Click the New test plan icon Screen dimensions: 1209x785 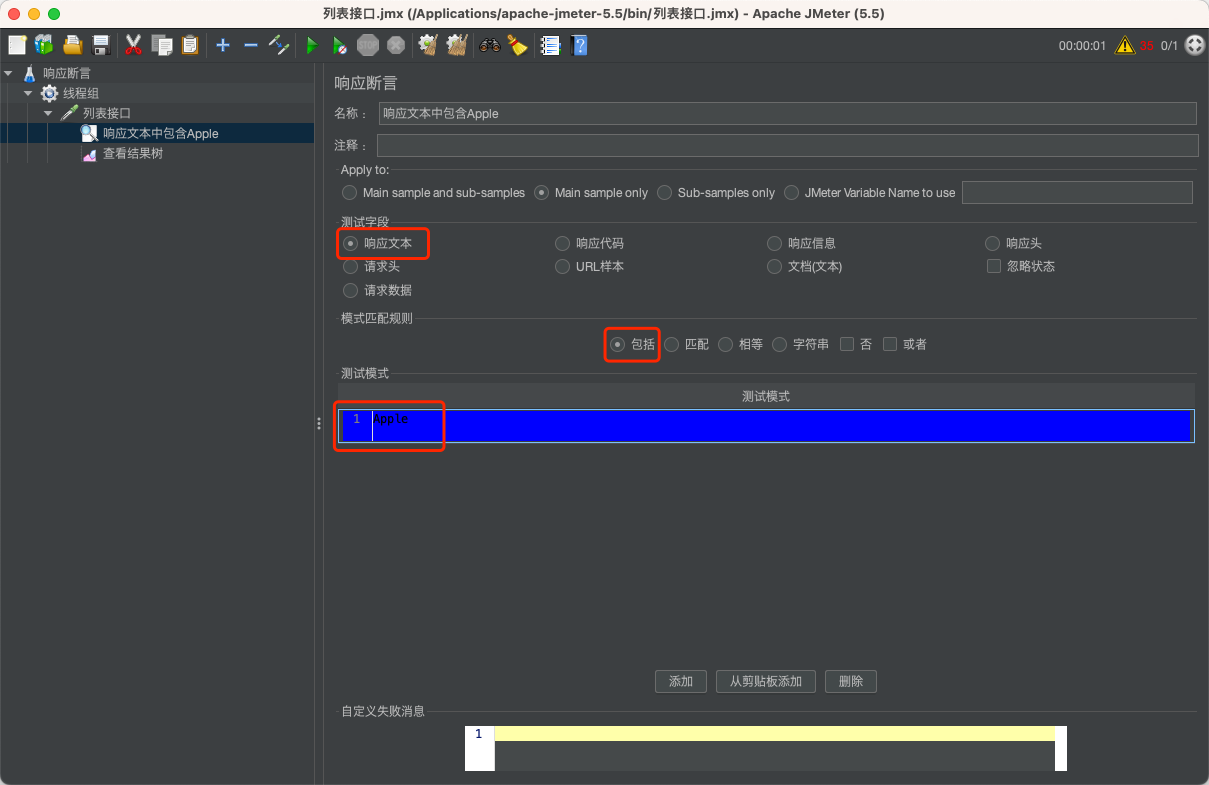point(17,45)
